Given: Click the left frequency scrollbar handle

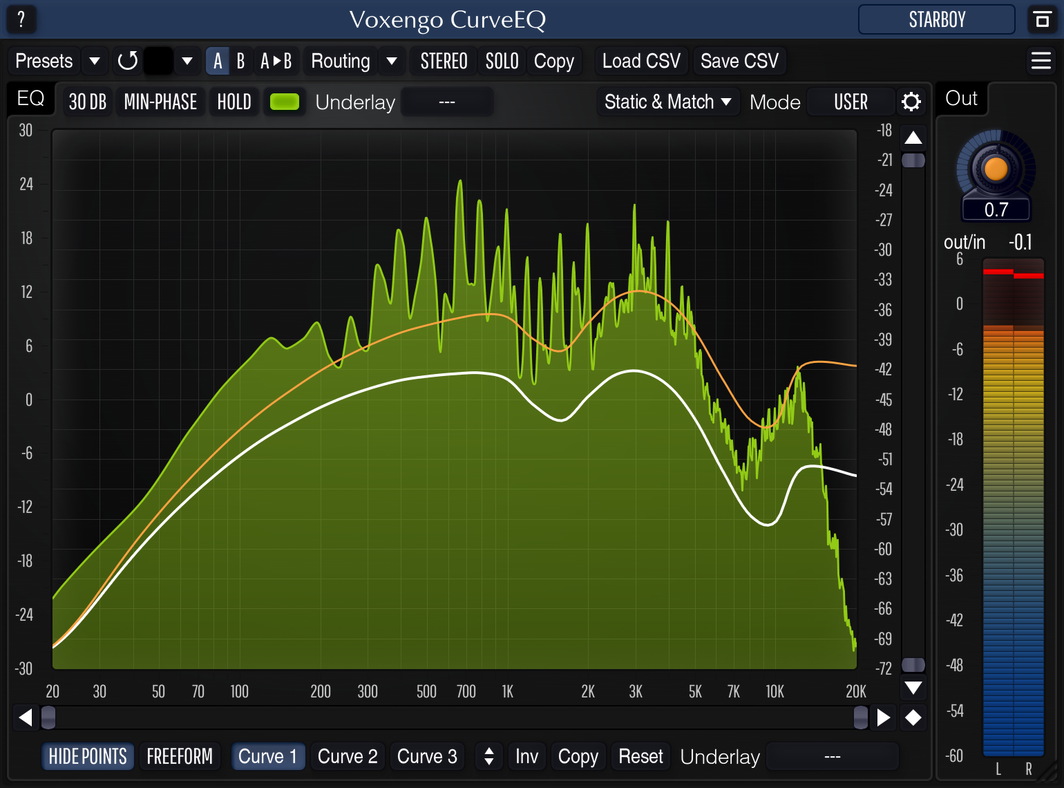Looking at the screenshot, I should click(x=48, y=717).
